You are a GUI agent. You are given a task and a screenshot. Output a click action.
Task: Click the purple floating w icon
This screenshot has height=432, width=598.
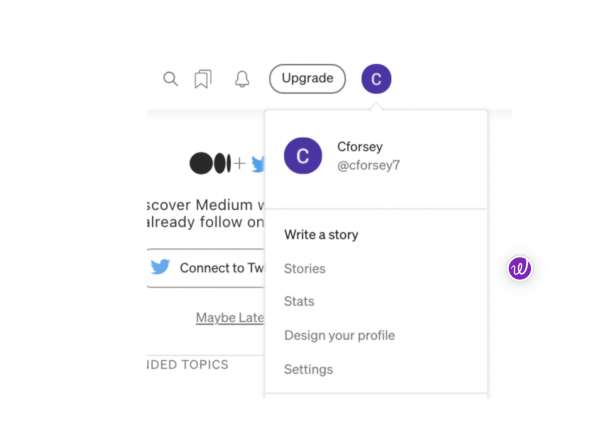click(519, 268)
